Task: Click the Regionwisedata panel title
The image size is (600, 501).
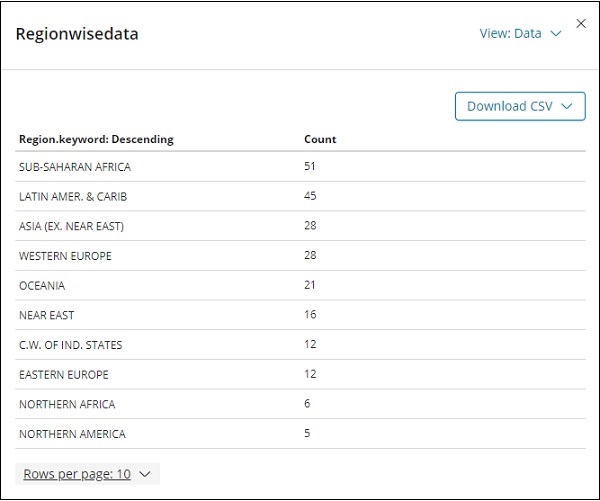Action: (x=78, y=35)
